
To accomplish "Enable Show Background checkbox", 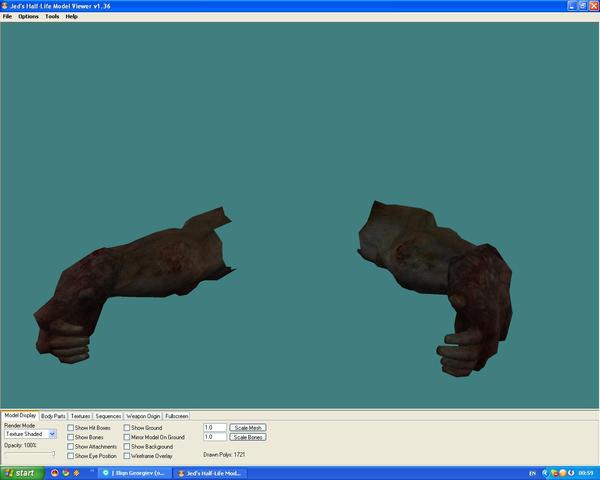I will click(127, 447).
